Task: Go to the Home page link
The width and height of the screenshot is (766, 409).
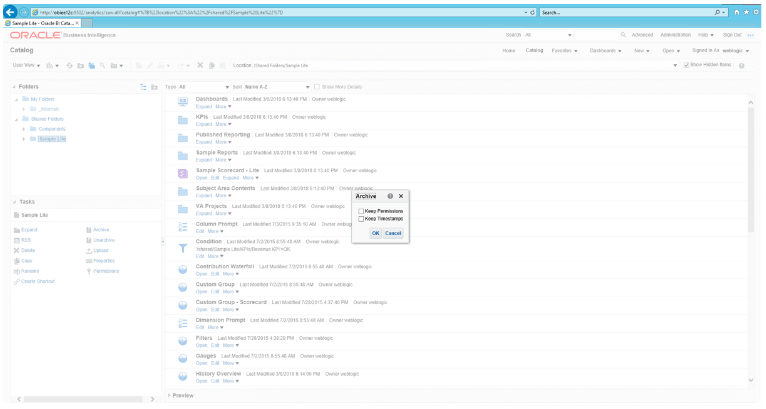Action: tap(509, 51)
